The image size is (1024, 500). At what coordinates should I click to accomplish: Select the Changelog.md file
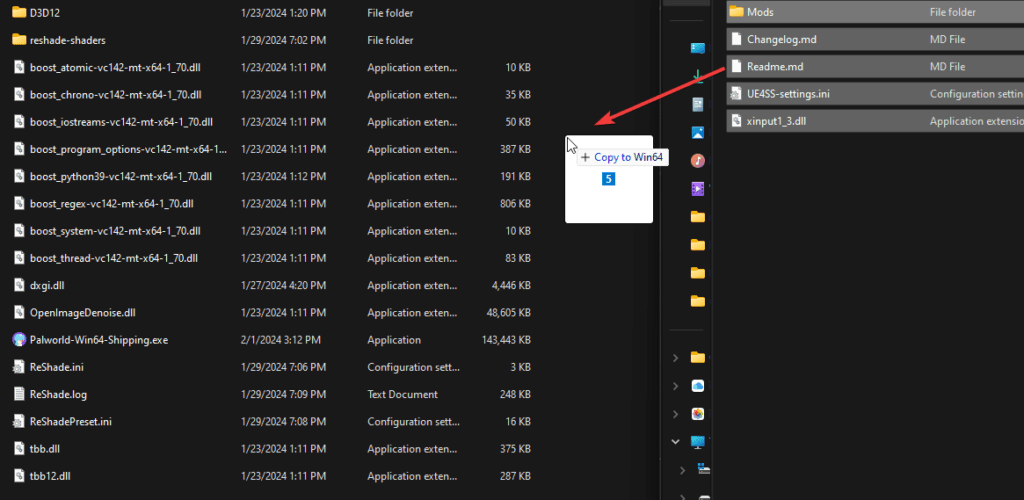pos(781,40)
